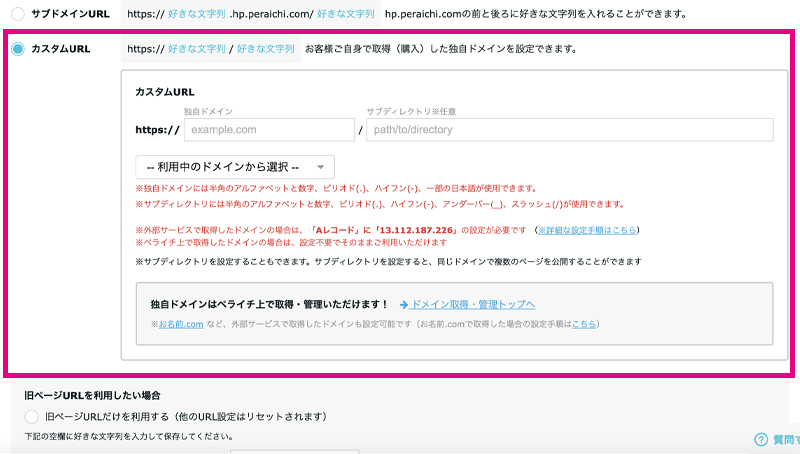Screen dimensions: 800x454
Task: Focus the サブディレクトリ path/to/directory field
Action: [x=569, y=130]
